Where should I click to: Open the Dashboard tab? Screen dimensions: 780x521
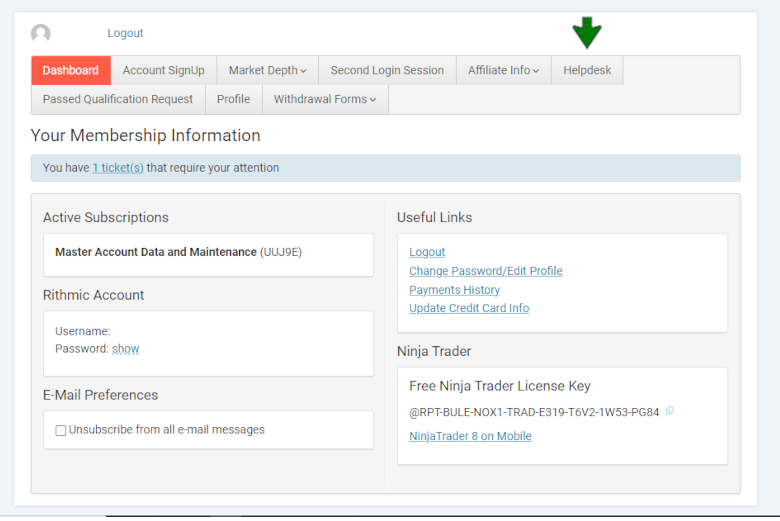pyautogui.click(x=70, y=70)
